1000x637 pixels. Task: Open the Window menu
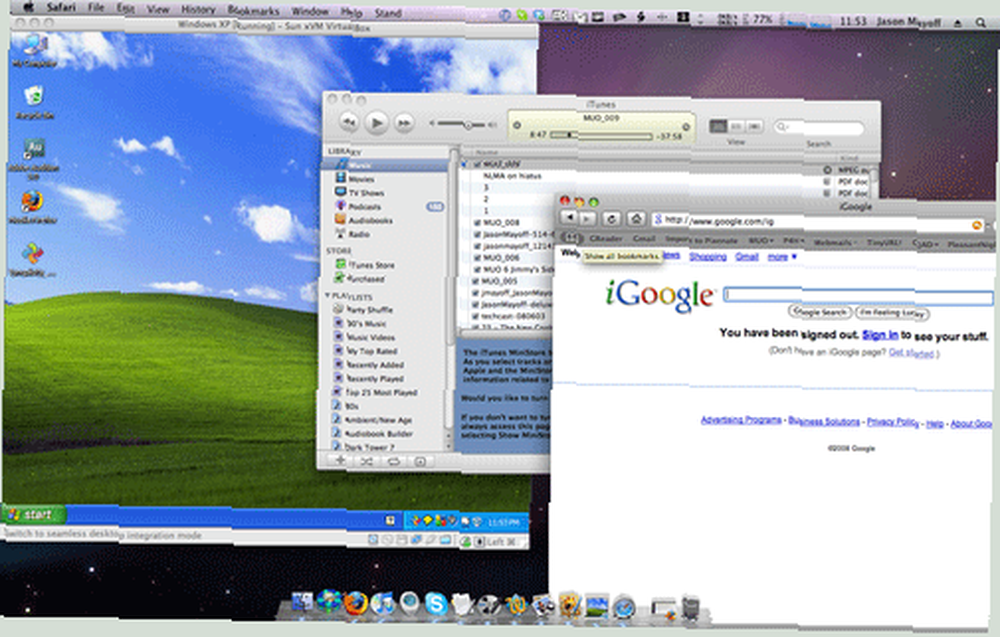[309, 11]
